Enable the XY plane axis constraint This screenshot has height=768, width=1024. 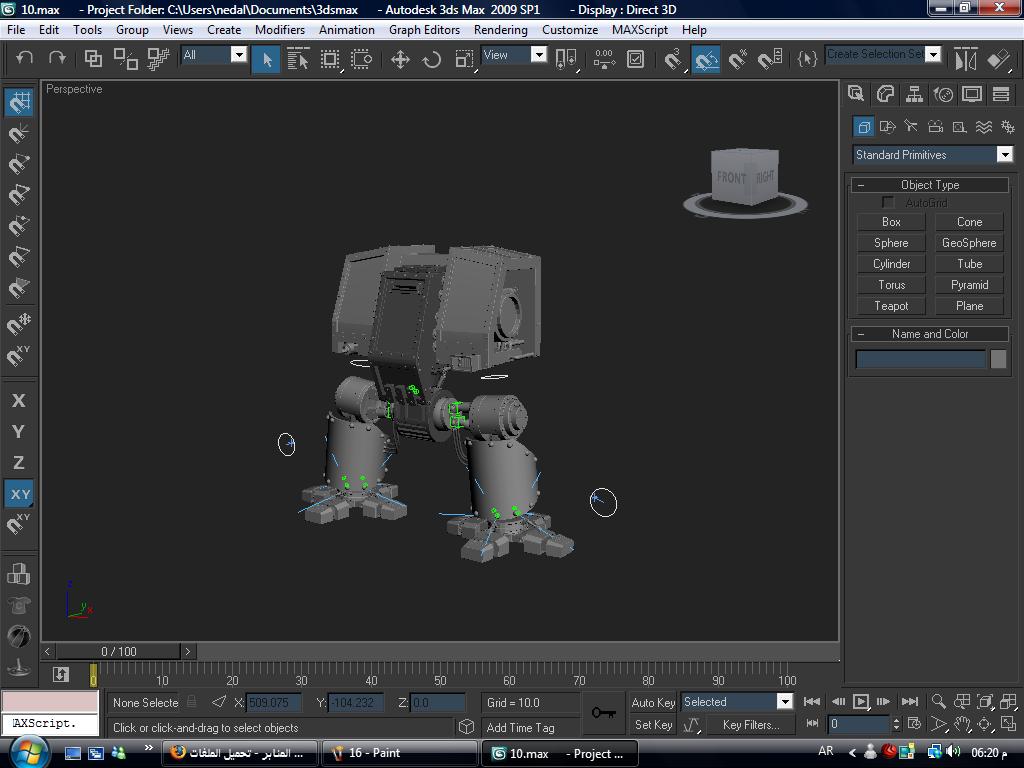(x=19, y=494)
